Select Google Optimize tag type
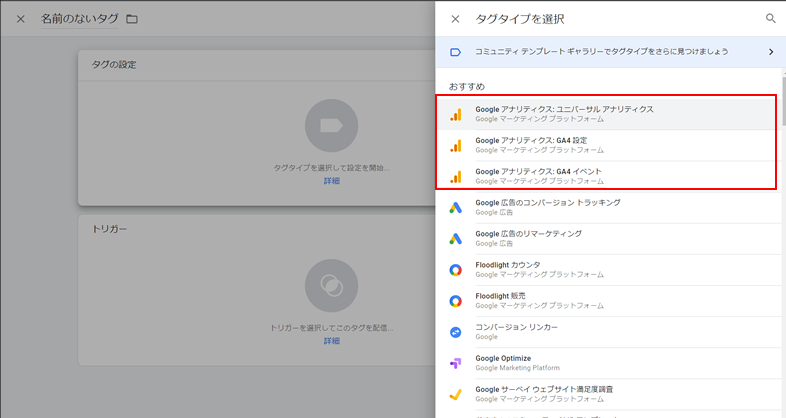The height and width of the screenshot is (418, 786). pos(608,363)
